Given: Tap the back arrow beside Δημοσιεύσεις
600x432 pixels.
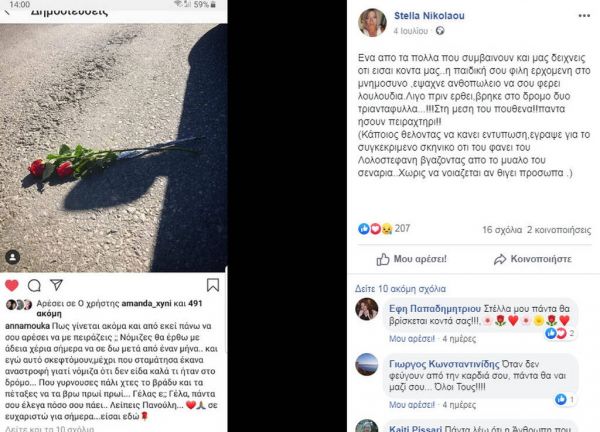Looking at the screenshot, I should (7, 11).
